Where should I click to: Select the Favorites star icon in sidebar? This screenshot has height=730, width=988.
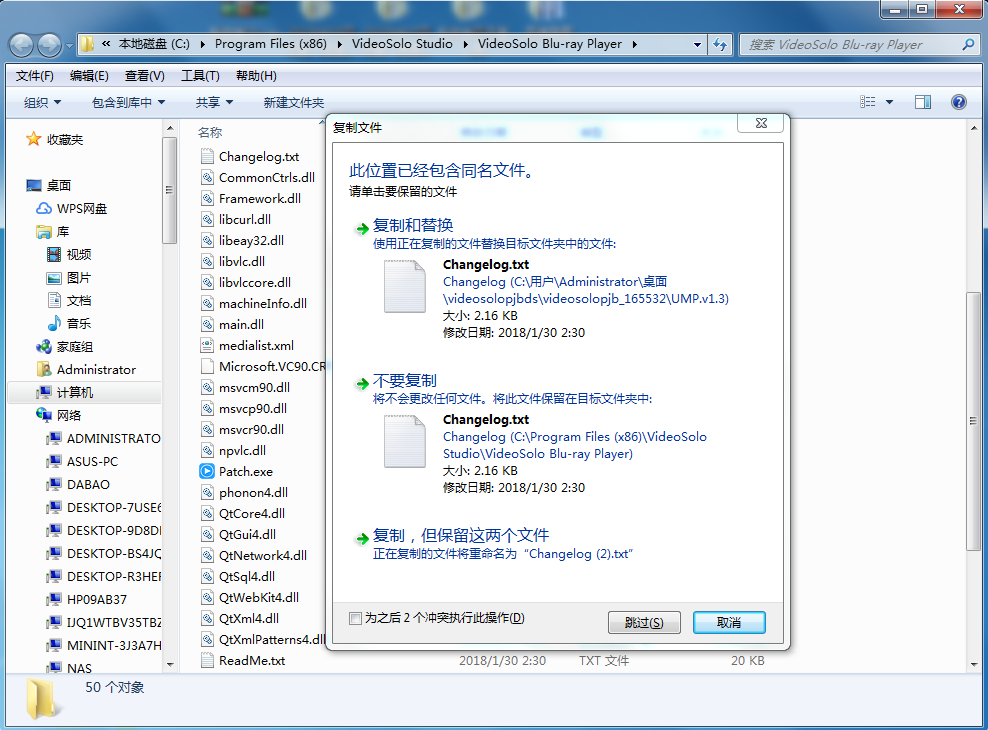(33, 139)
